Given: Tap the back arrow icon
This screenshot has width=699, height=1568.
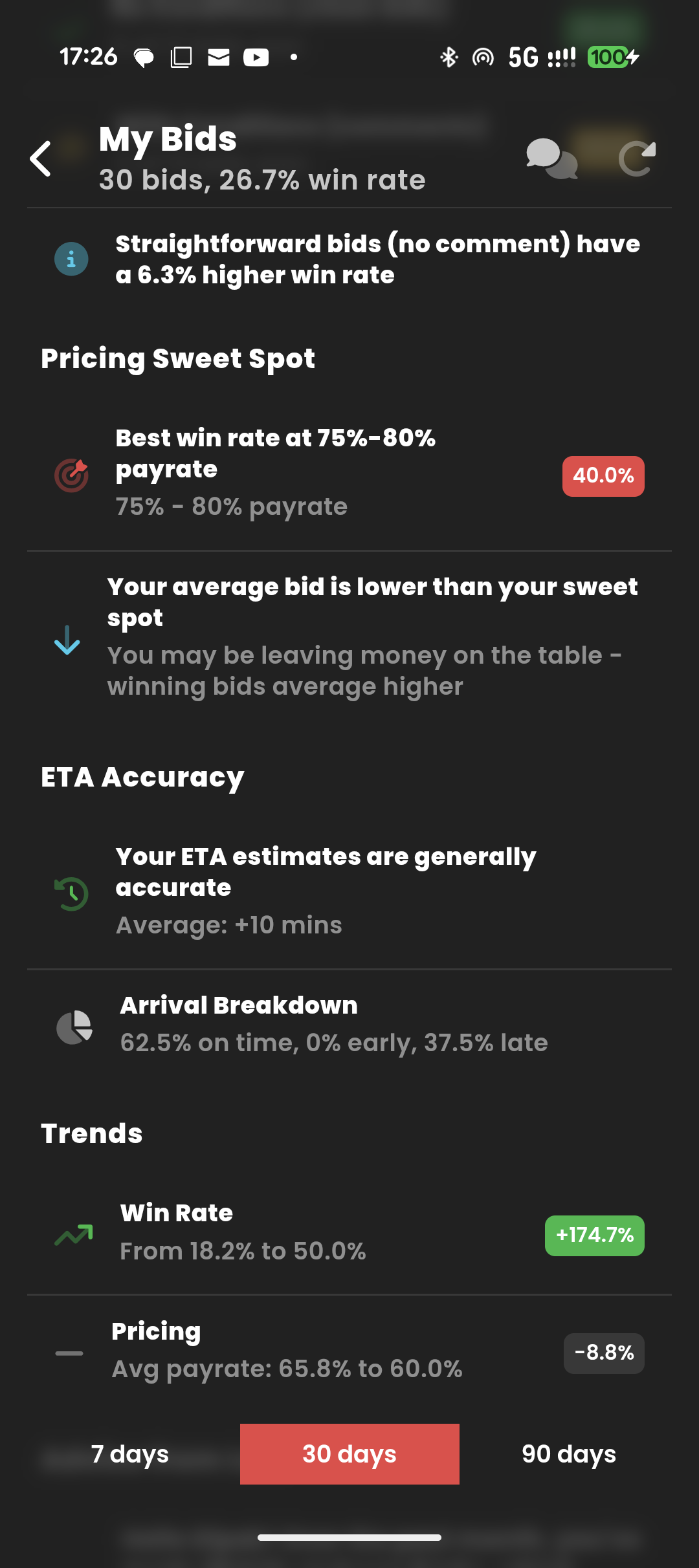Looking at the screenshot, I should tap(41, 158).
